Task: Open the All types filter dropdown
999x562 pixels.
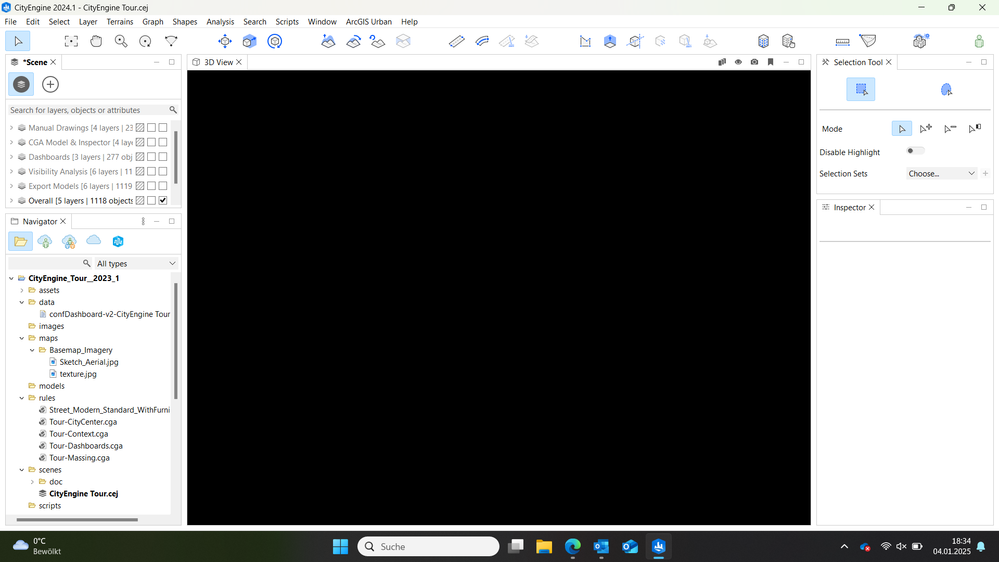Action: (x=136, y=263)
